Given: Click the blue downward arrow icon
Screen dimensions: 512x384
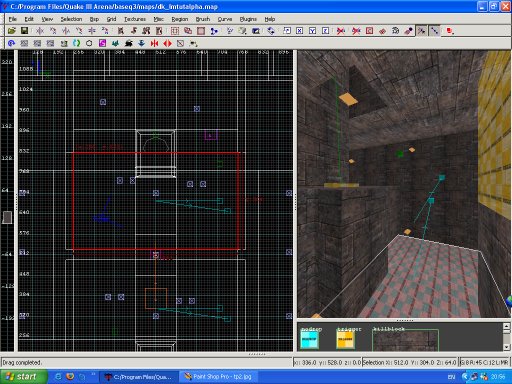Looking at the screenshot, I should point(141,43).
